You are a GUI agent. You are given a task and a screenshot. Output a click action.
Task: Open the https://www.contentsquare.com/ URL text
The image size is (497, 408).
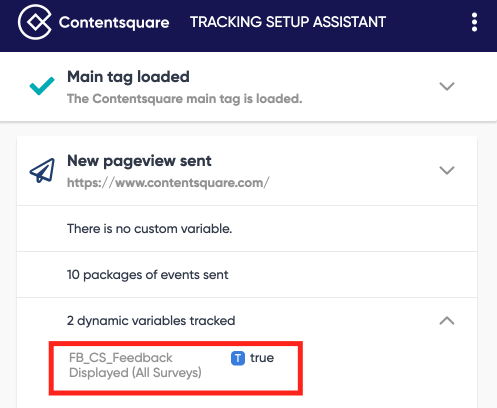pyautogui.click(x=168, y=183)
